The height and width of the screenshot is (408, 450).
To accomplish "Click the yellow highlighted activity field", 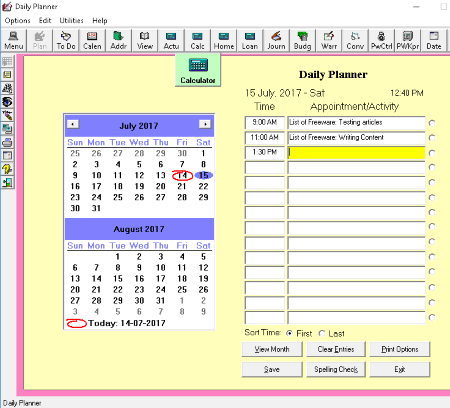I will [x=356, y=152].
